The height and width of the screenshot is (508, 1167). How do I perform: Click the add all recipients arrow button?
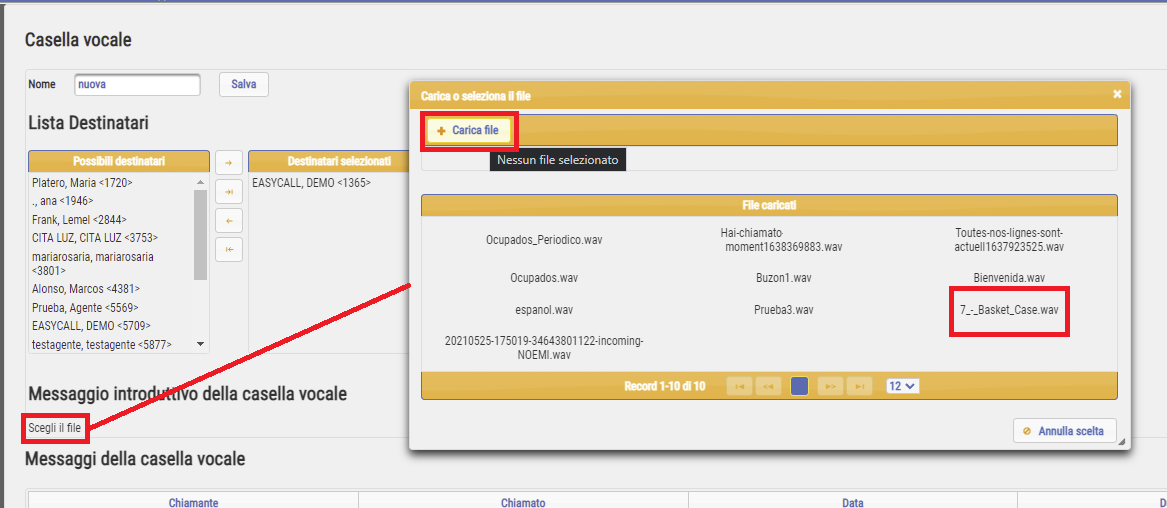[228, 191]
